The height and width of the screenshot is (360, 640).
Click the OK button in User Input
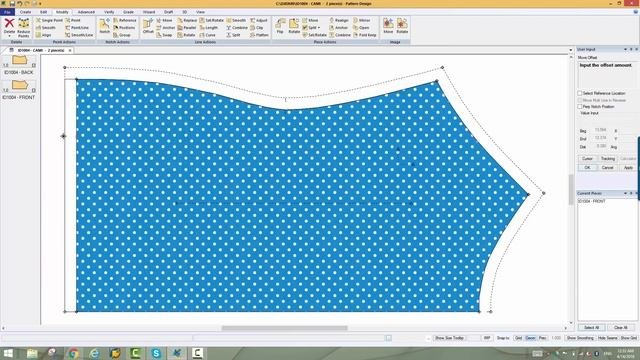click(587, 168)
